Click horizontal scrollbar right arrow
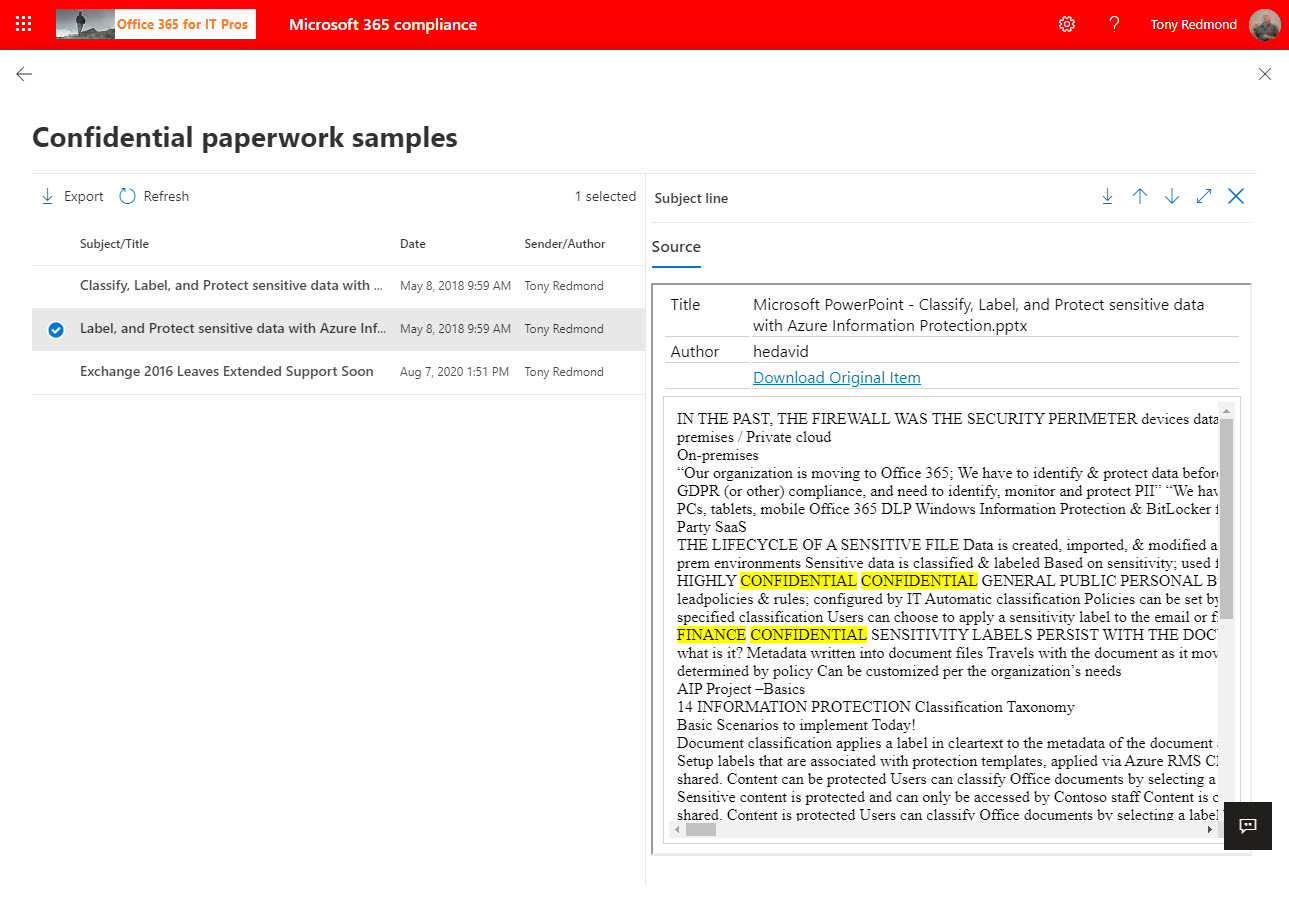The image size is (1289, 902). (1210, 829)
